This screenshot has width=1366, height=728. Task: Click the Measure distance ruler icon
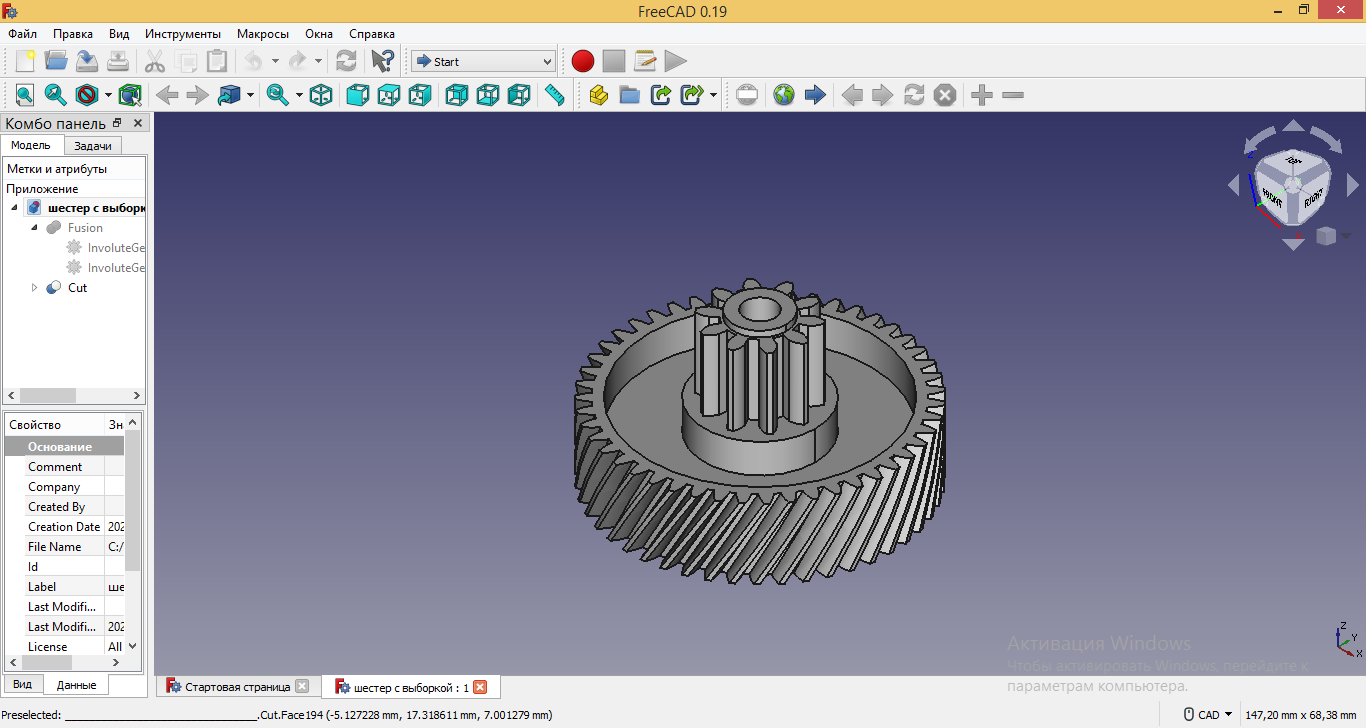[x=554, y=95]
